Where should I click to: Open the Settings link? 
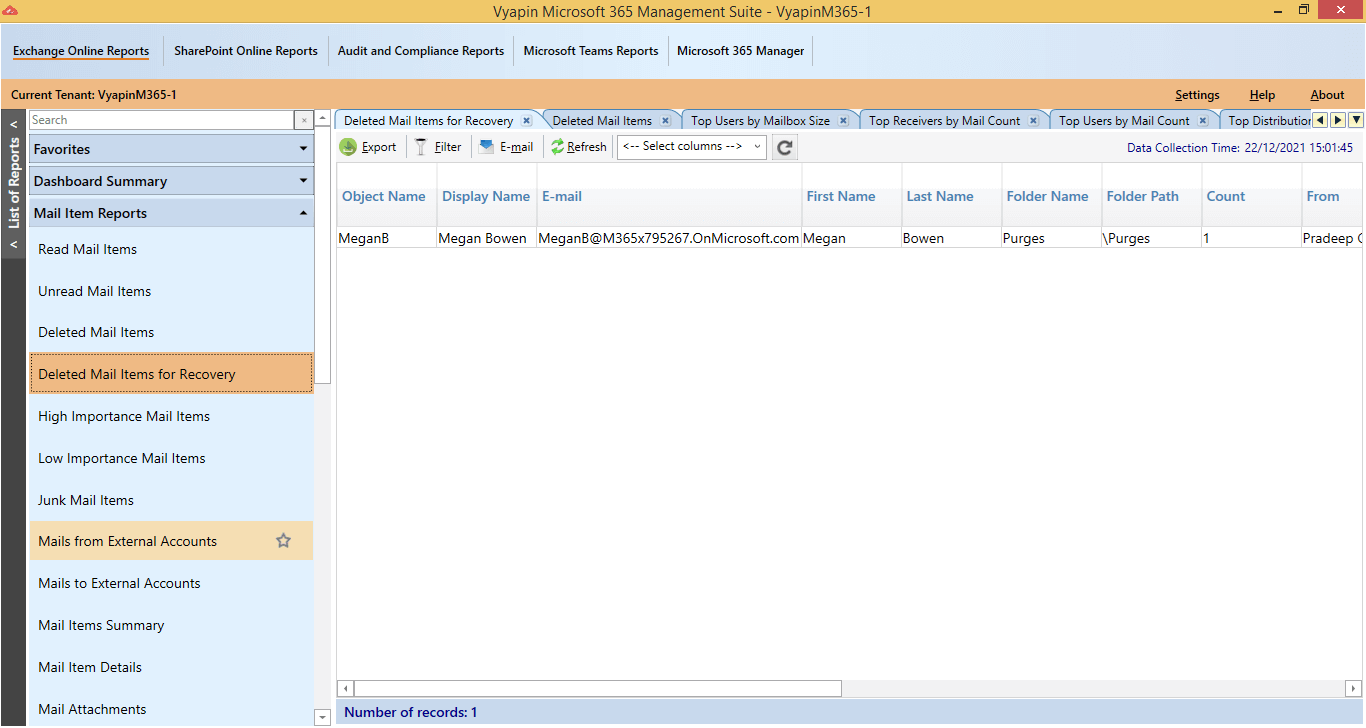click(x=1197, y=95)
